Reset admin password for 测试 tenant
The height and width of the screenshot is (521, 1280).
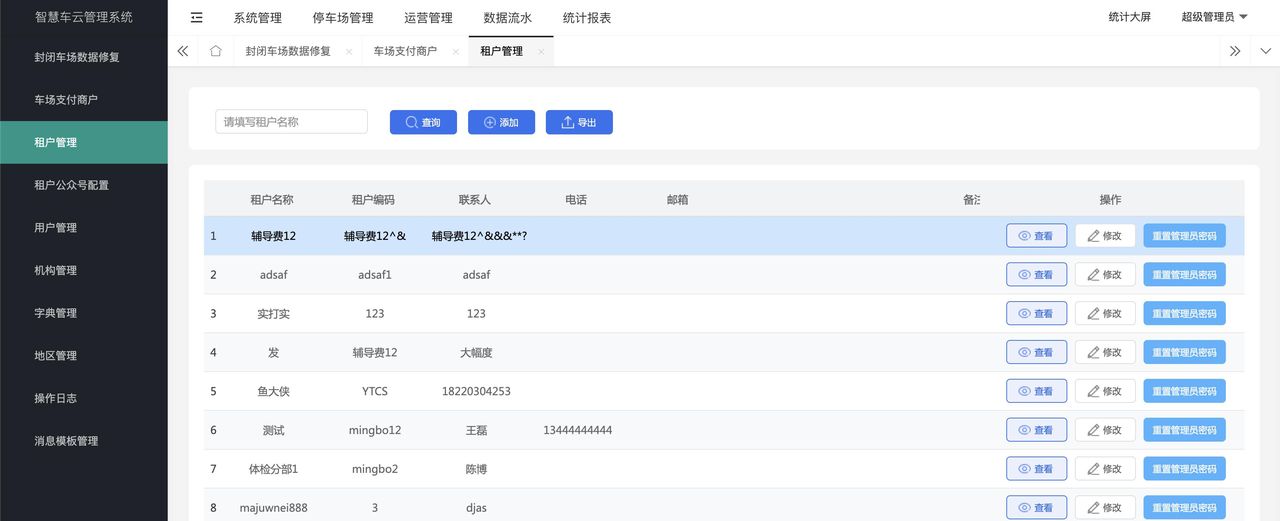coord(1184,430)
